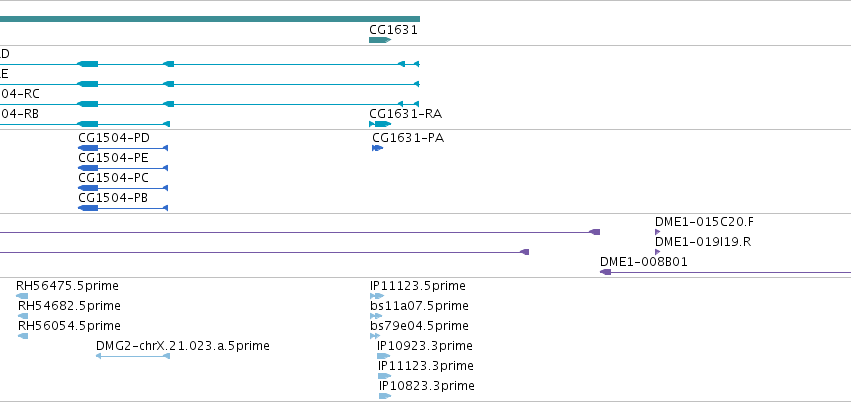This screenshot has height=402, width=851.
Task: Click the DMG2-chrX.21.023.a.5prime feature line
Action: [x=133, y=356]
